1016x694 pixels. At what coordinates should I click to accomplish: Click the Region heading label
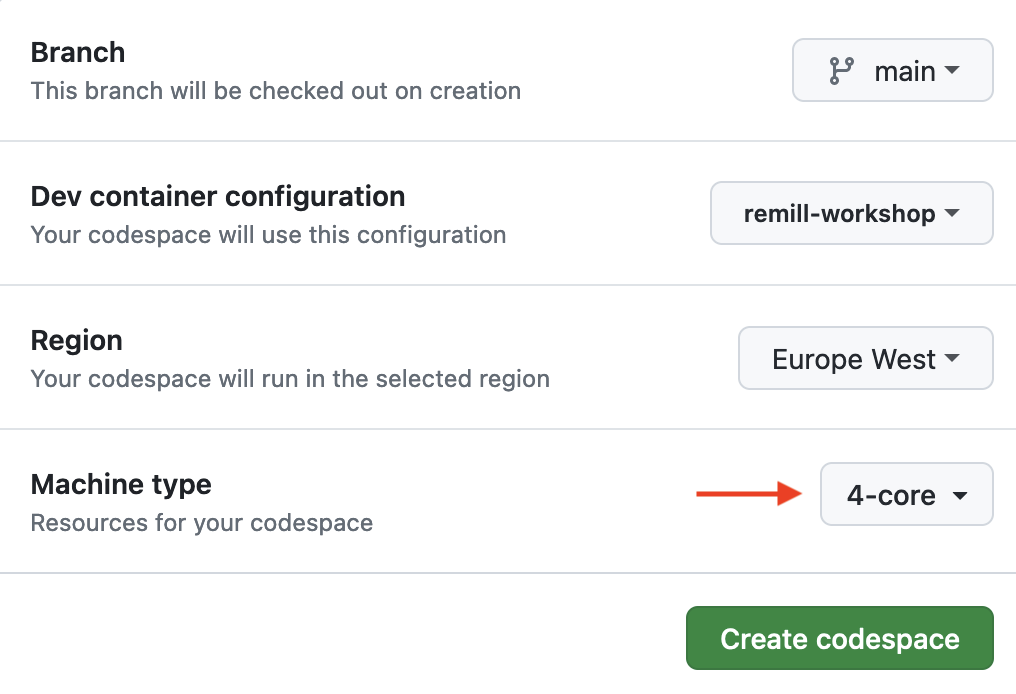77,340
